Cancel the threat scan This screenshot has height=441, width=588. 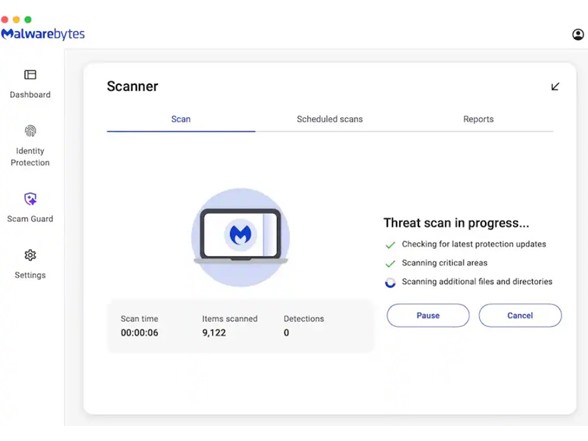click(x=520, y=315)
